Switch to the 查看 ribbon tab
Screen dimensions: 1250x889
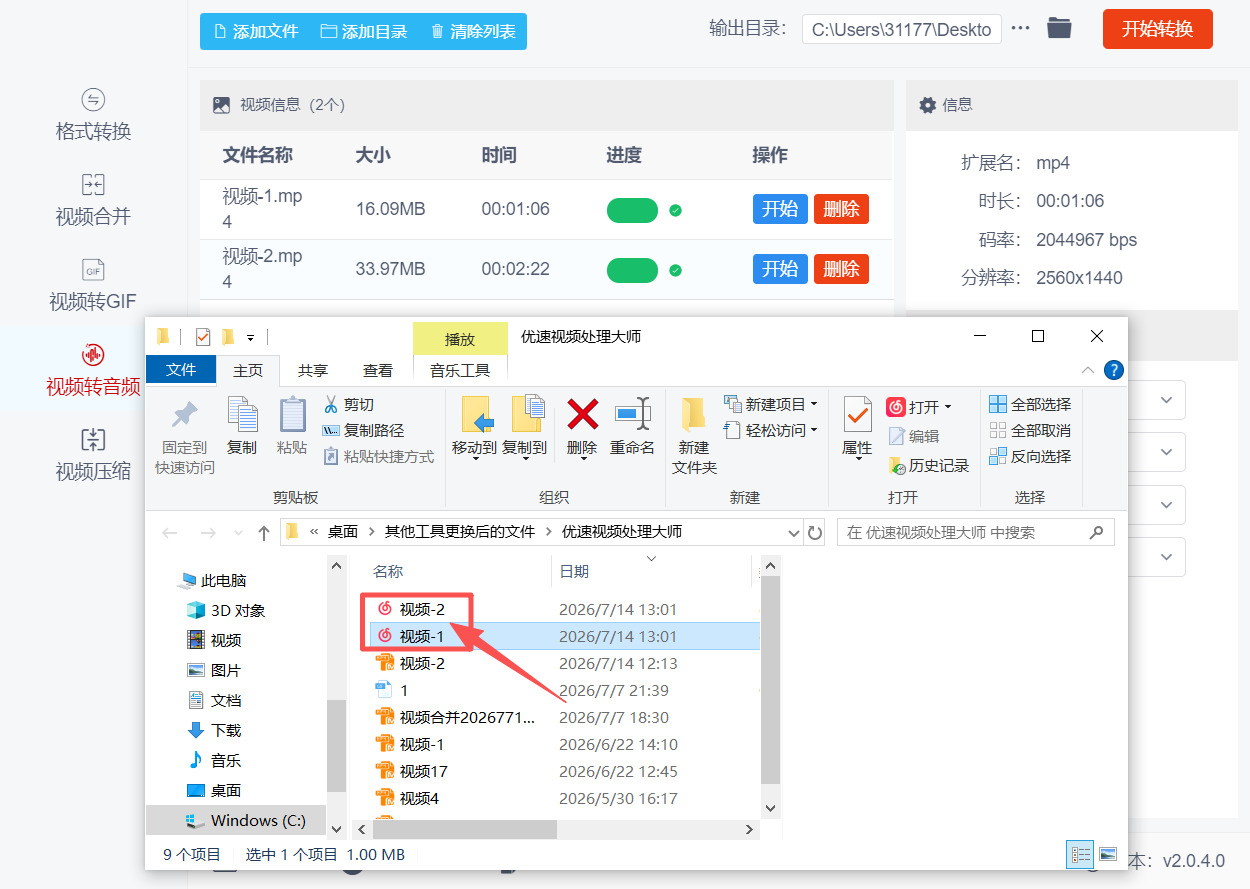(x=378, y=370)
